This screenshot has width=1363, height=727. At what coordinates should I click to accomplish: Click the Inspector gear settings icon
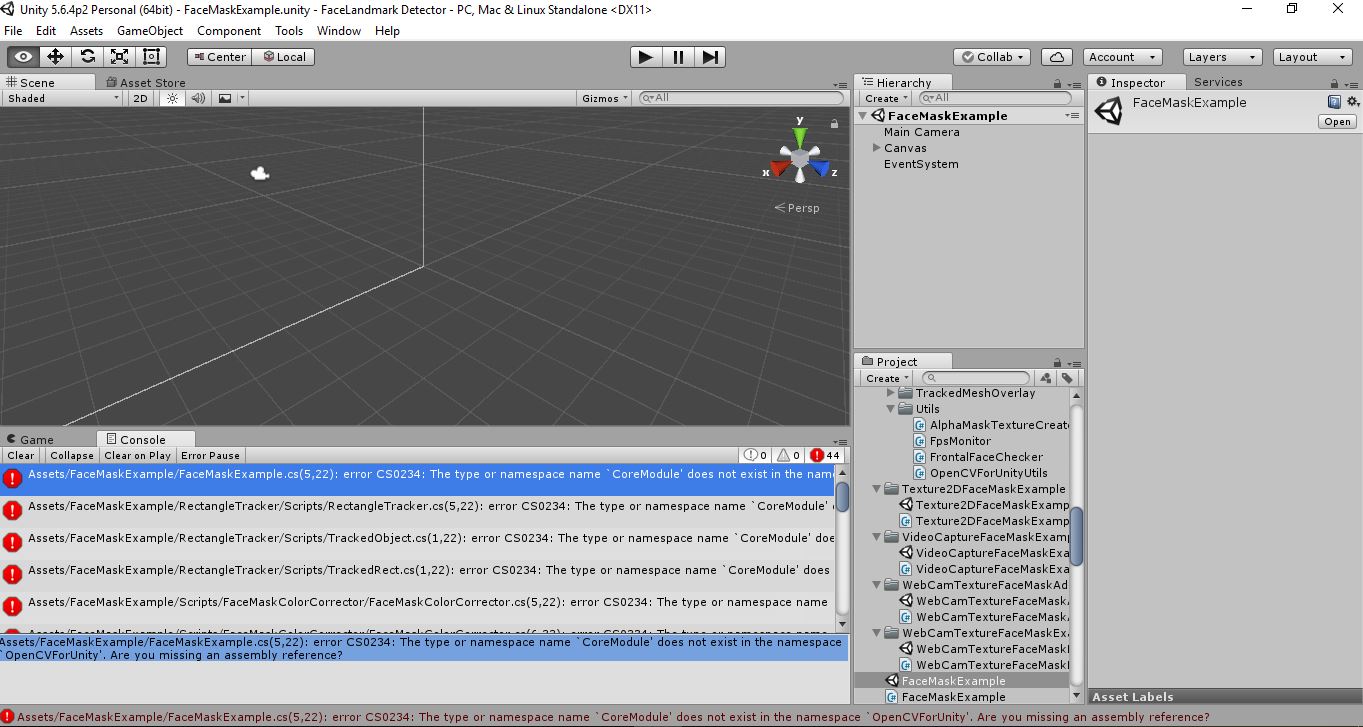tap(1352, 102)
